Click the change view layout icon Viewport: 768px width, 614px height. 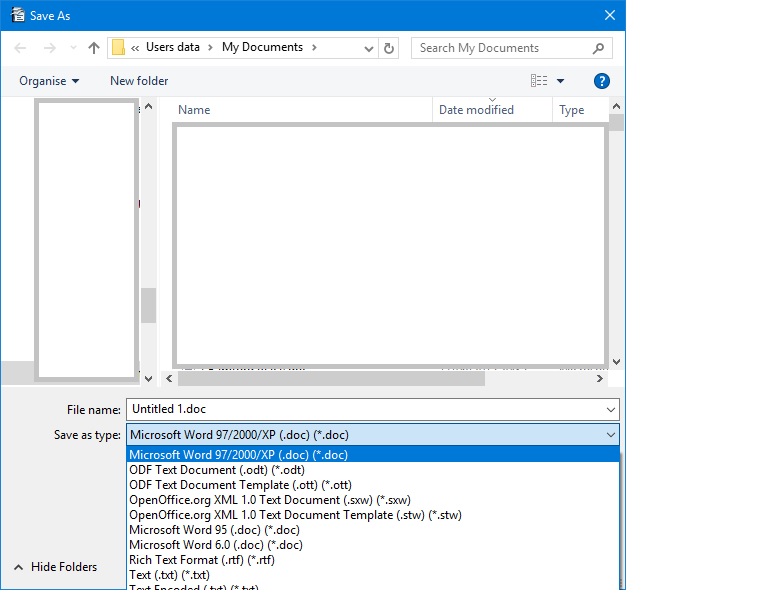tap(539, 81)
